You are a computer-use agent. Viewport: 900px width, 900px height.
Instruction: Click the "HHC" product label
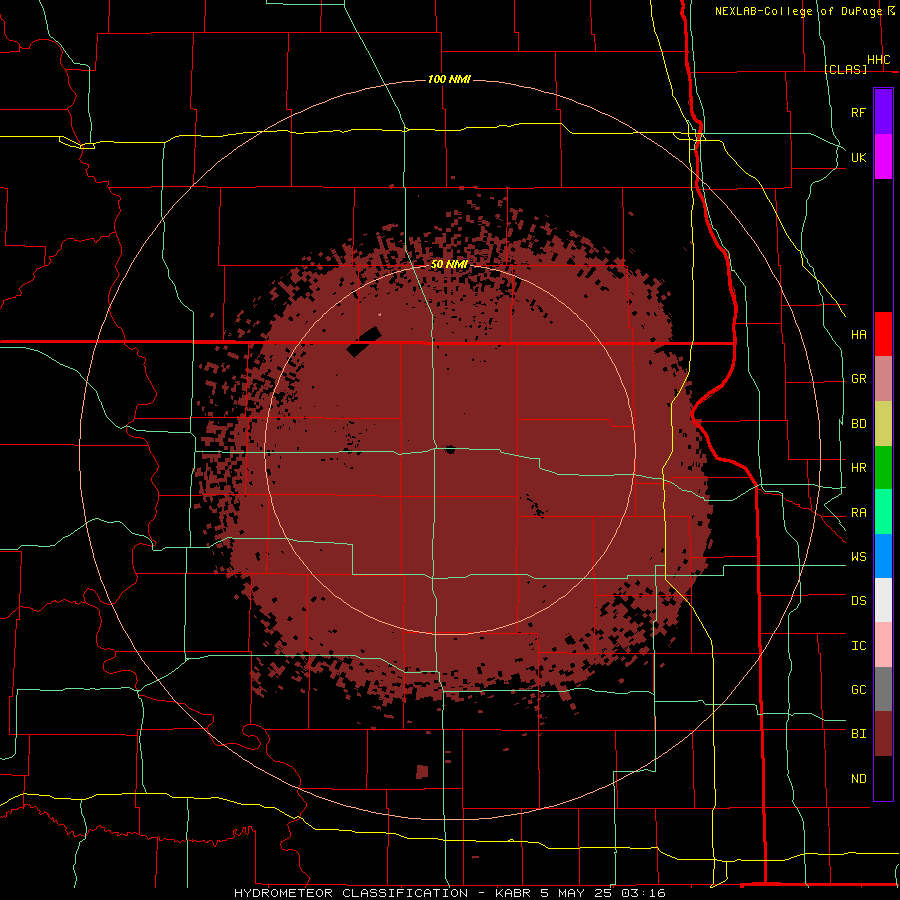(x=879, y=60)
